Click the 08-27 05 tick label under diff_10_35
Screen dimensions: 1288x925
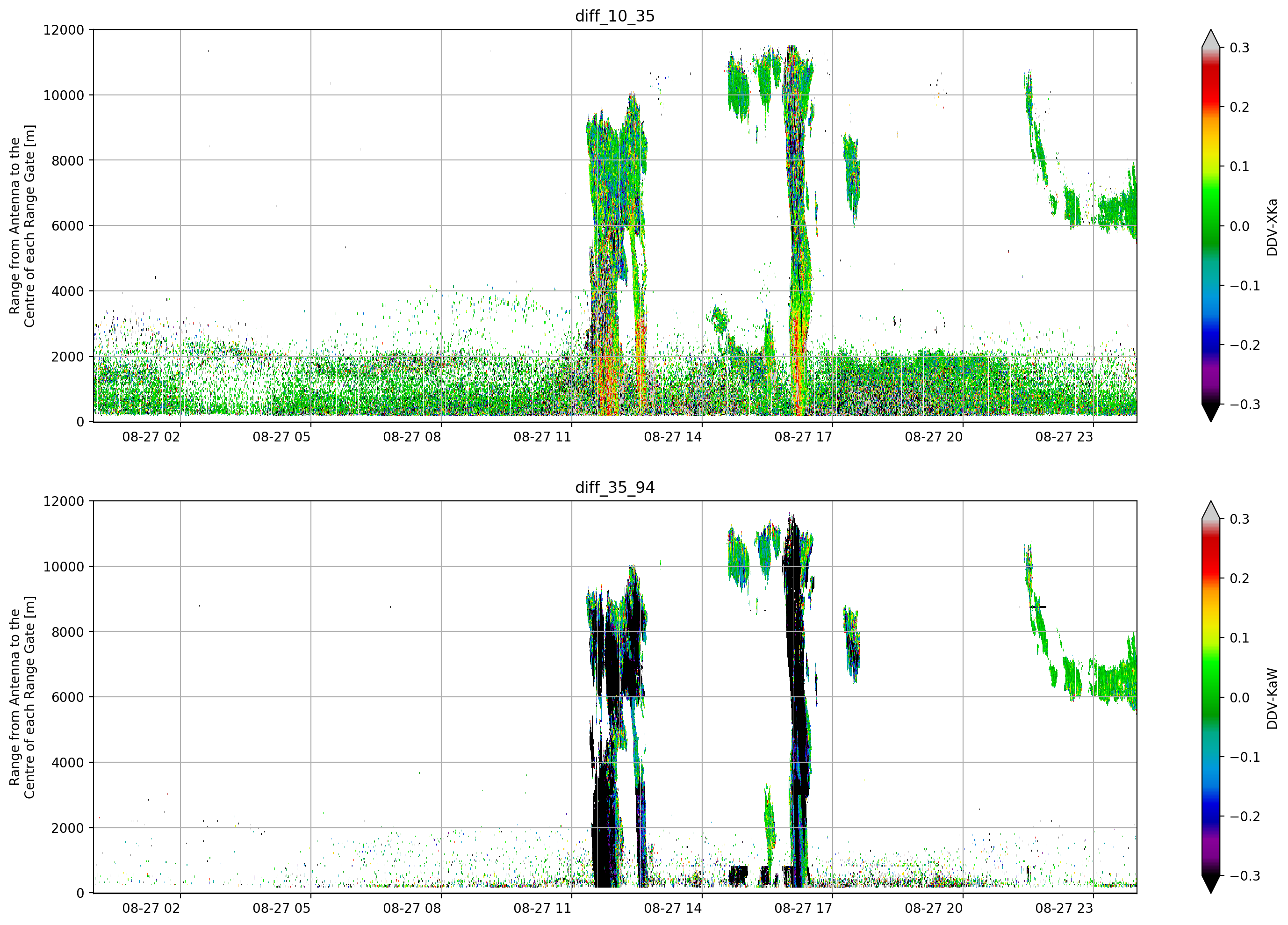(282, 437)
